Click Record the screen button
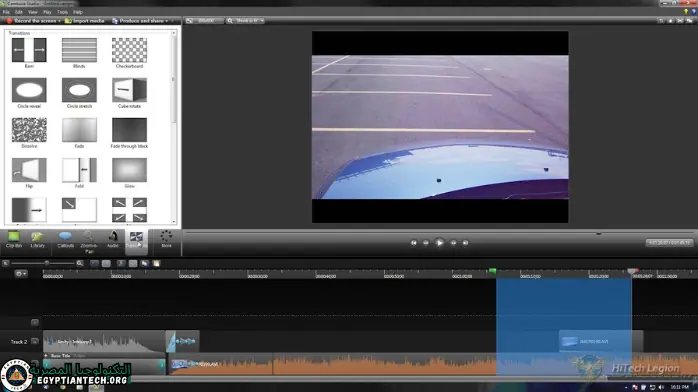The height and width of the screenshot is (392, 698). tap(31, 21)
